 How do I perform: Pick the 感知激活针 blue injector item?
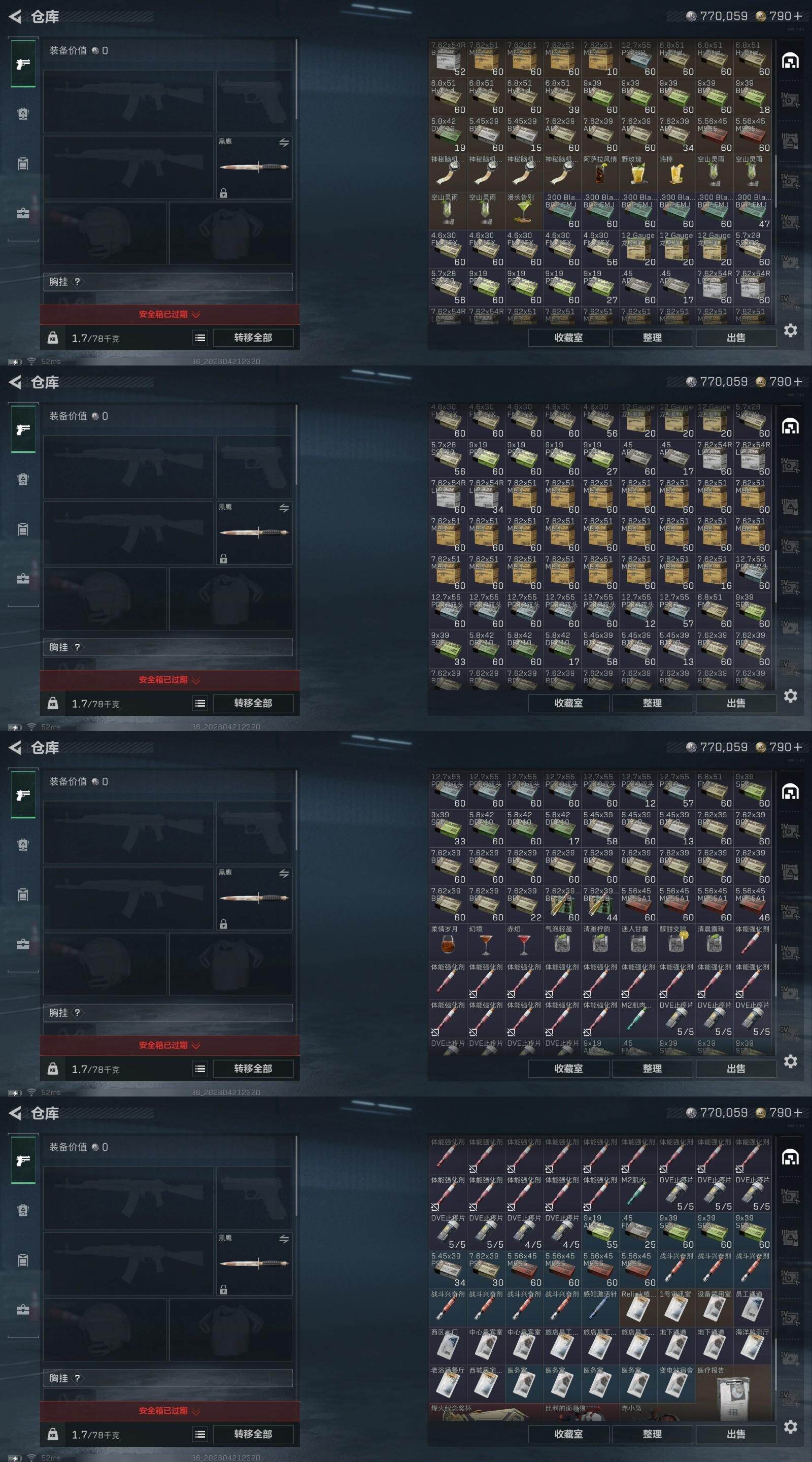[x=600, y=1308]
